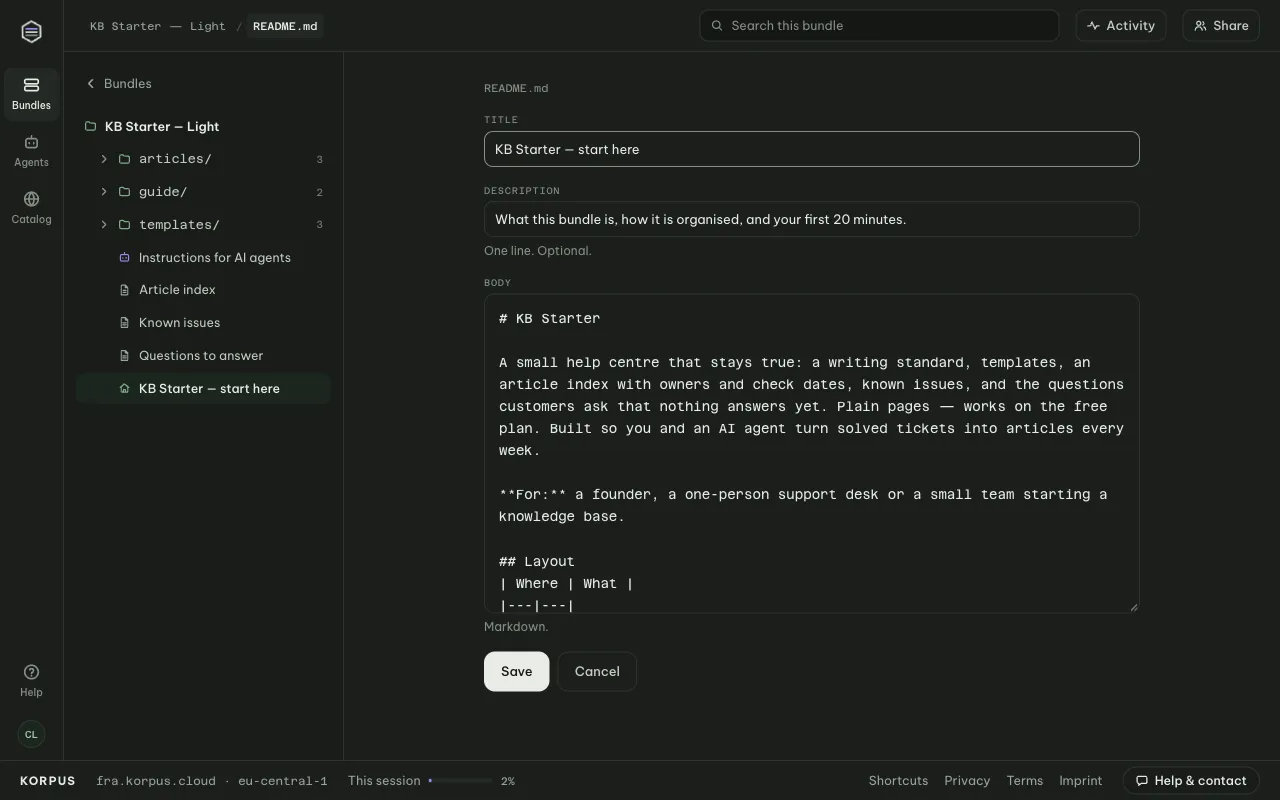This screenshot has height=800, width=1280.
Task: Open the Activity panel
Action: 1121,26
